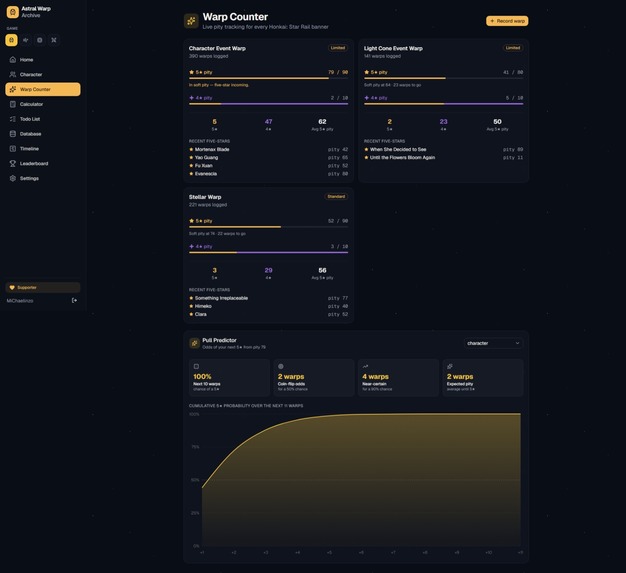Click the MiChaelinzo username
Viewport: 626px width, 573px height.
(20, 300)
